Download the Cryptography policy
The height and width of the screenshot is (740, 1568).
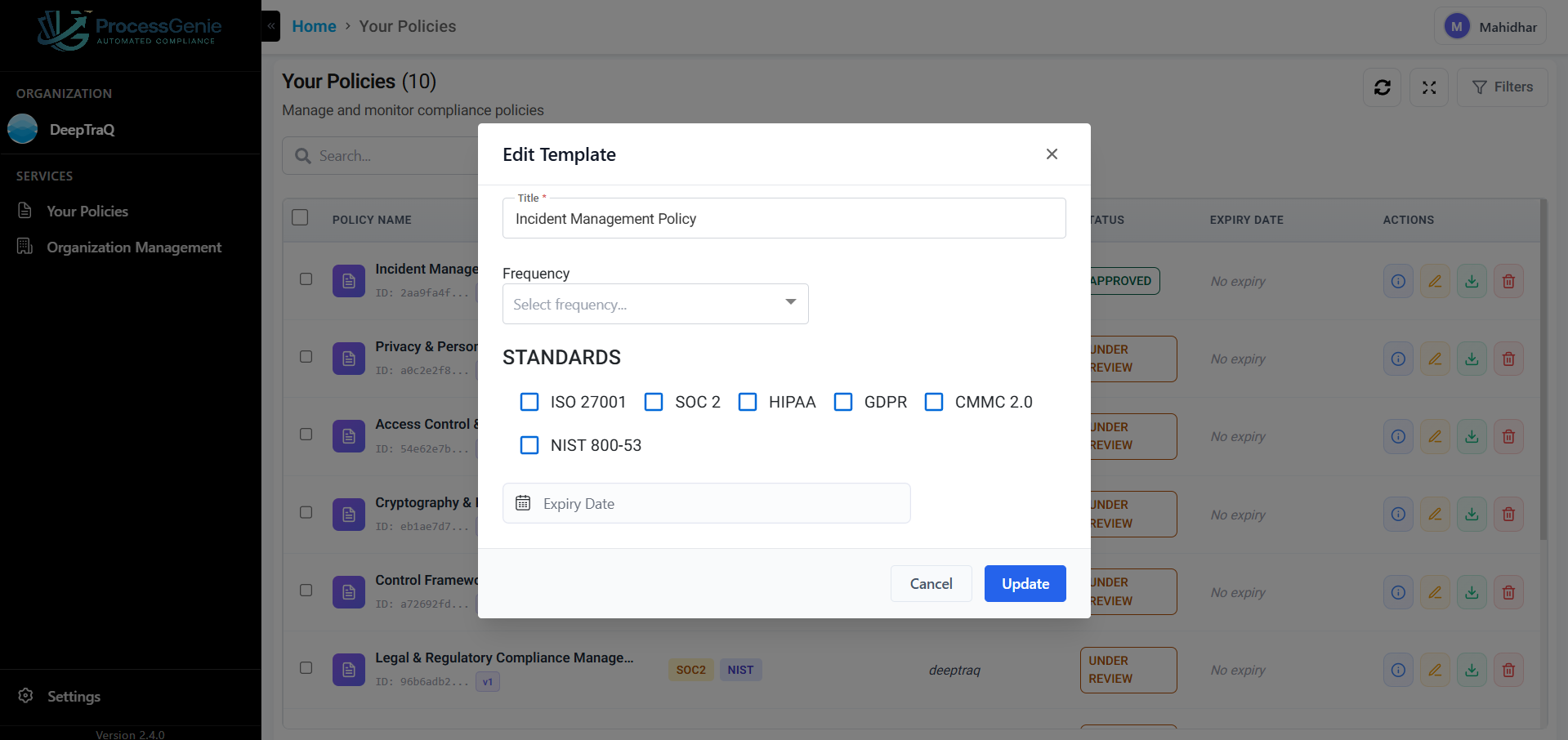tap(1472, 514)
